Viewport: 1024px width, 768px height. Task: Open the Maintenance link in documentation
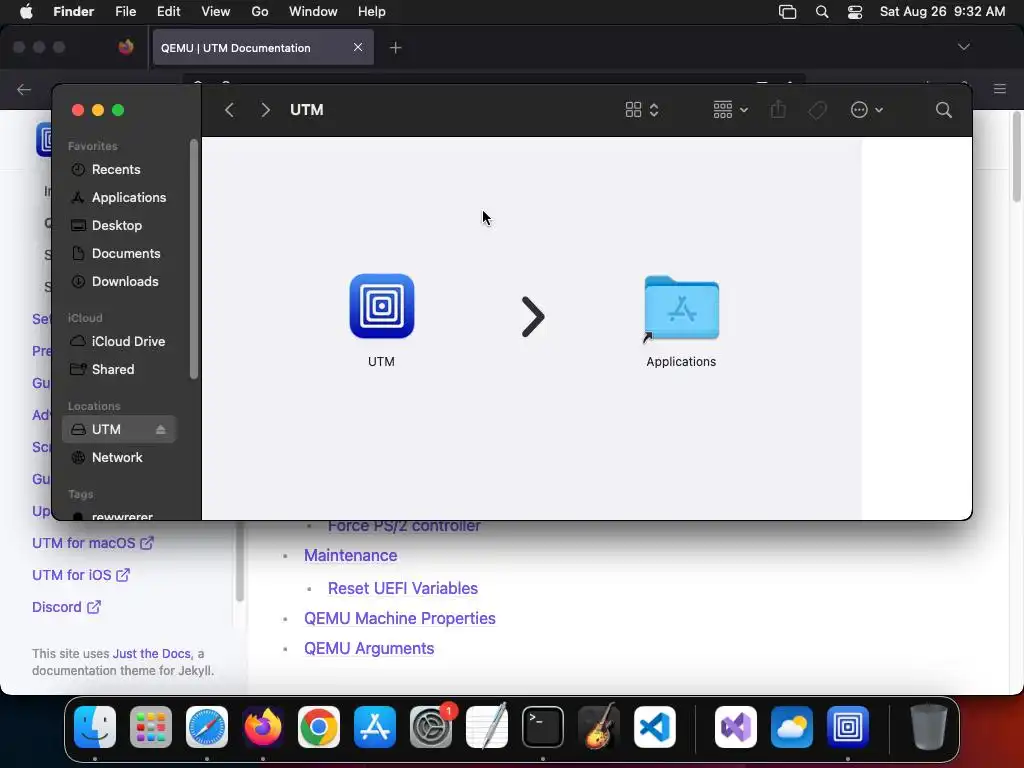click(x=351, y=555)
